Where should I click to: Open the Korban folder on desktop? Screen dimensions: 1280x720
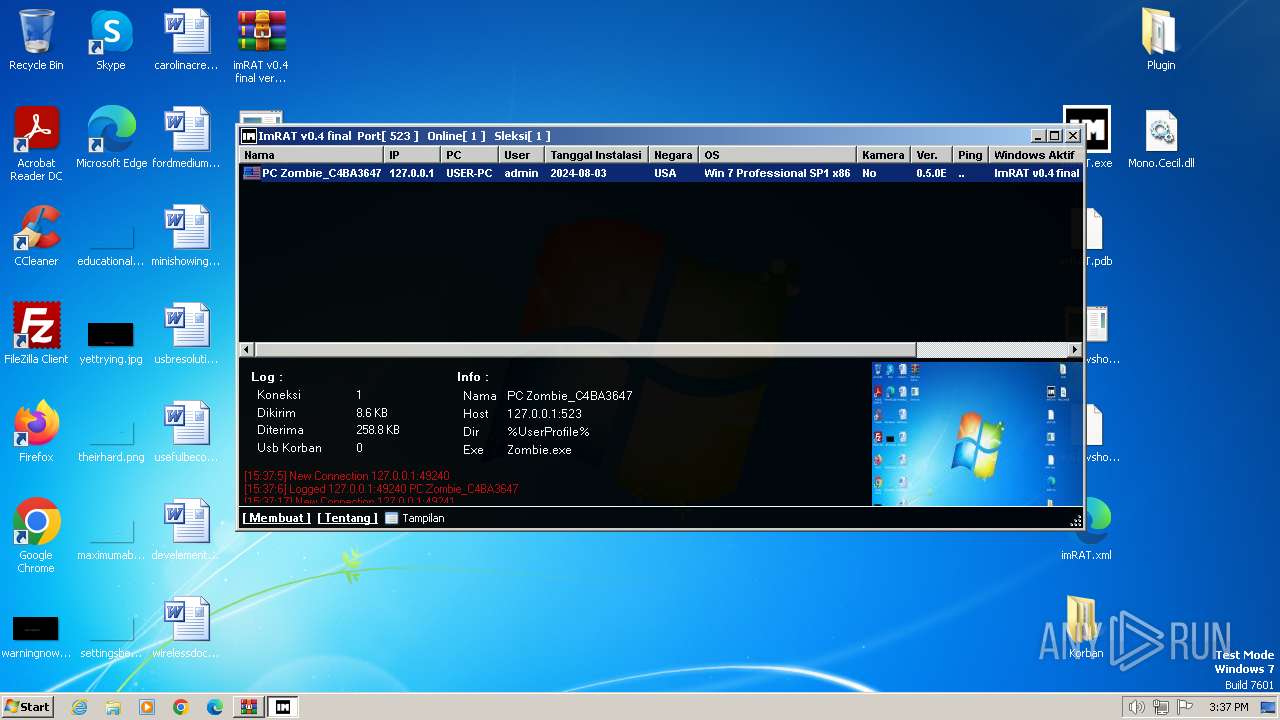tap(1086, 628)
